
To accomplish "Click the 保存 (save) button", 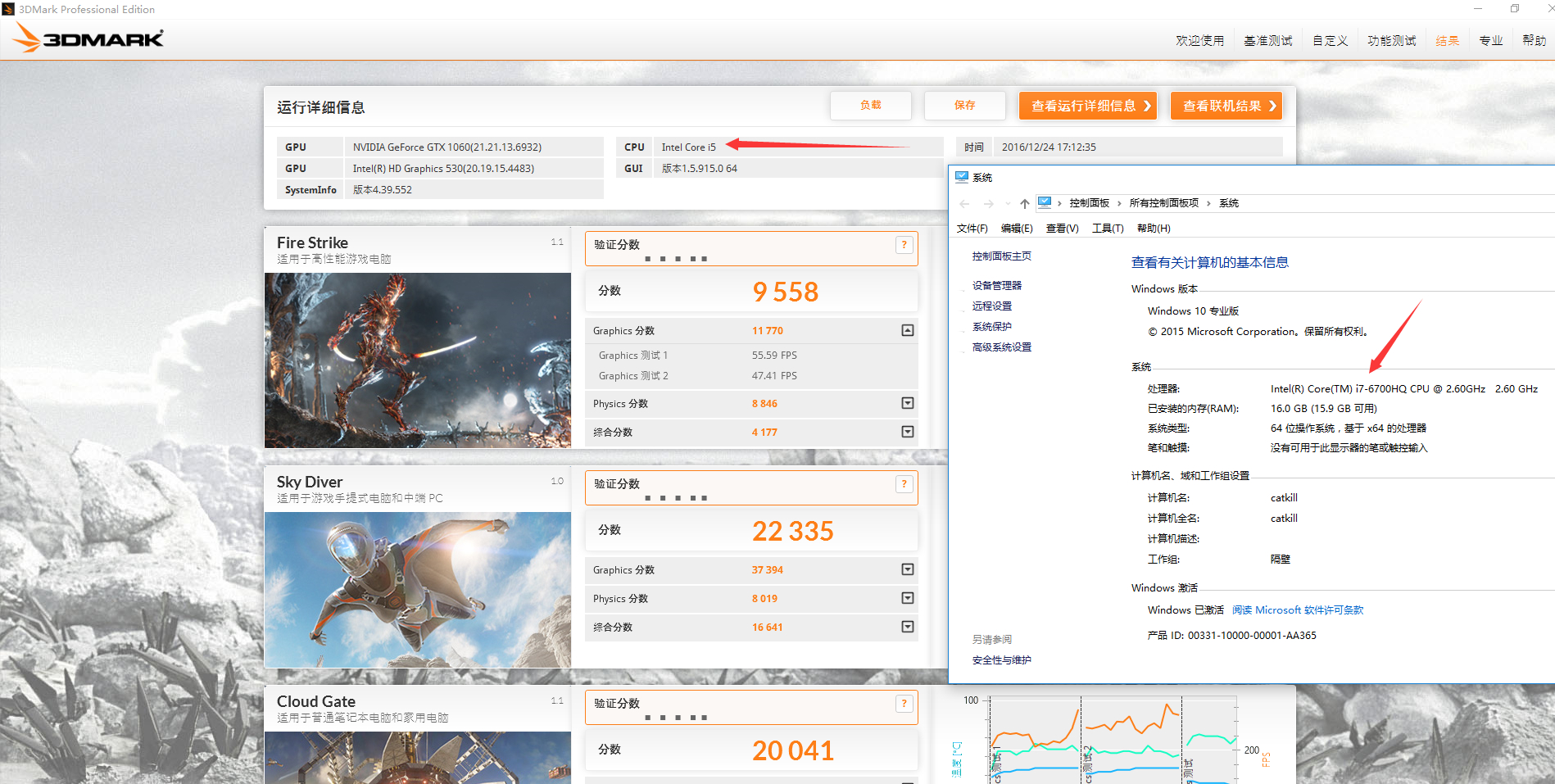I will click(965, 106).
